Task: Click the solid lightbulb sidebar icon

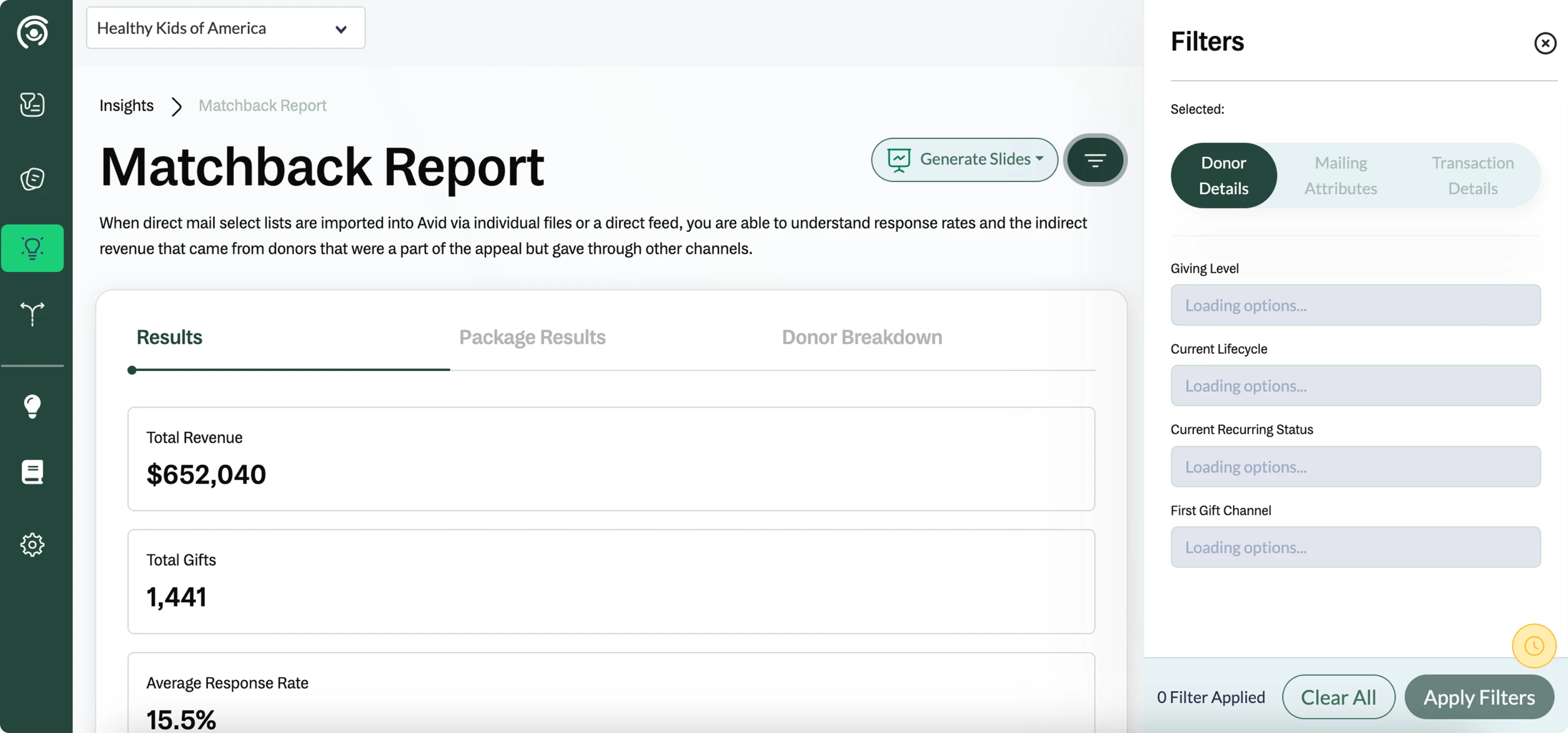Action: (x=32, y=406)
